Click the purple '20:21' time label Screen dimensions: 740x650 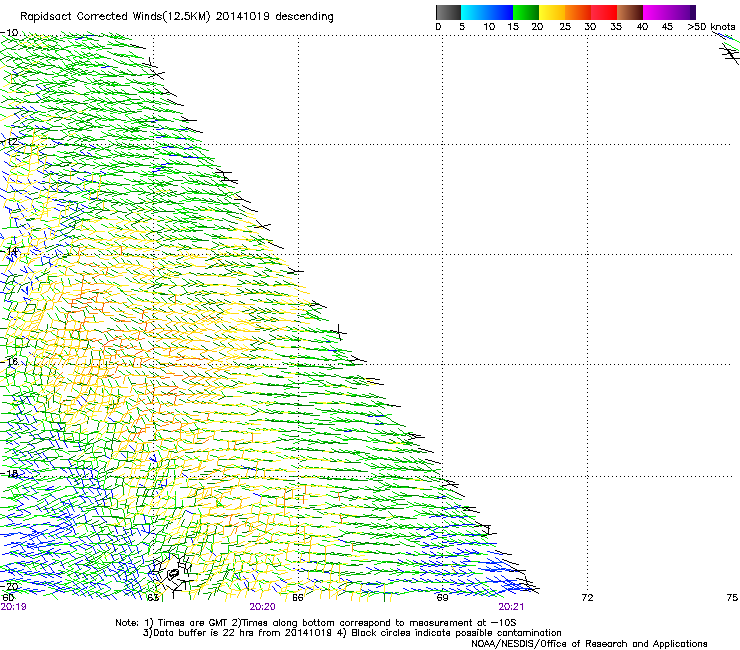[511, 607]
